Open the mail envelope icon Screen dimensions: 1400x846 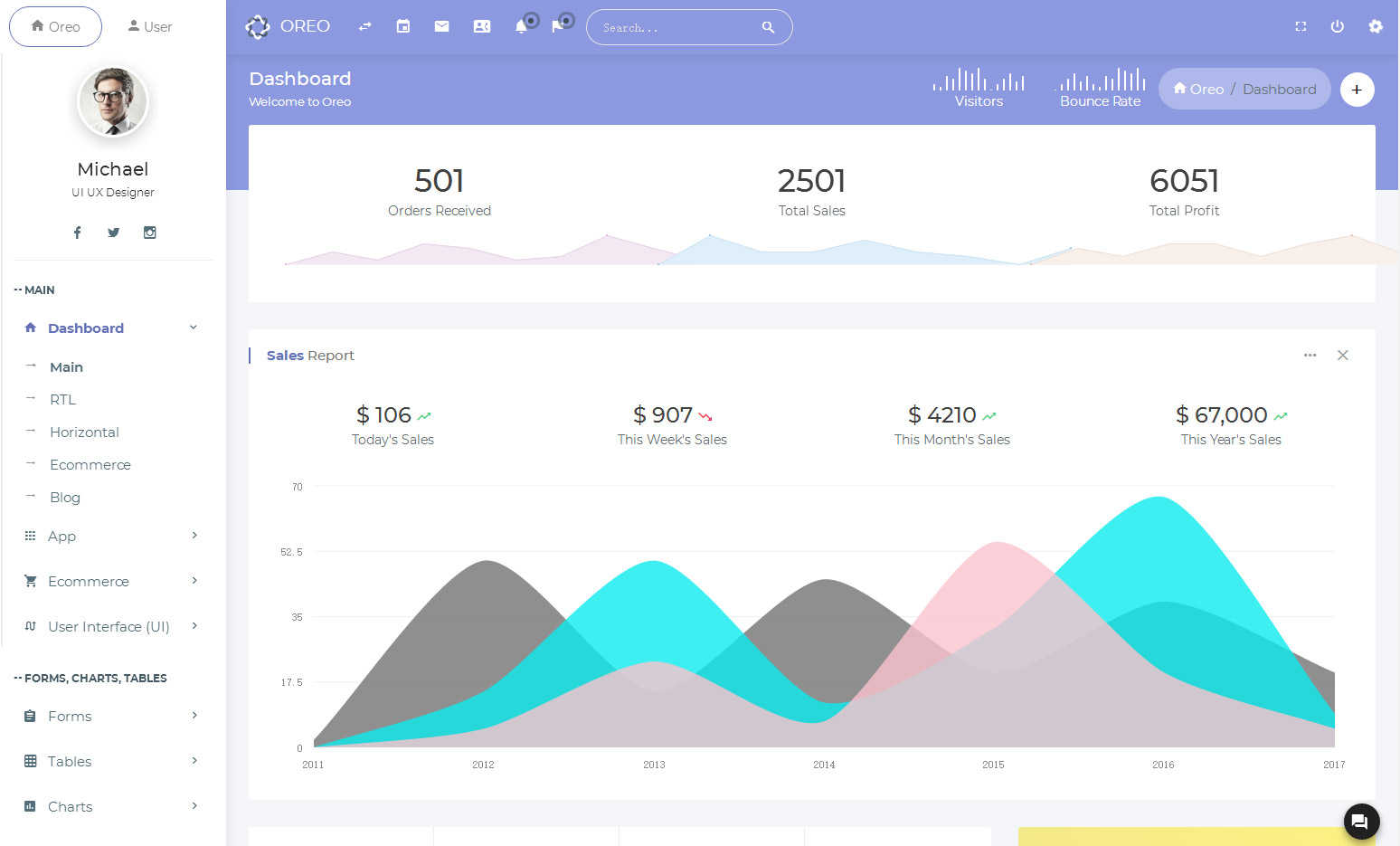(x=441, y=27)
